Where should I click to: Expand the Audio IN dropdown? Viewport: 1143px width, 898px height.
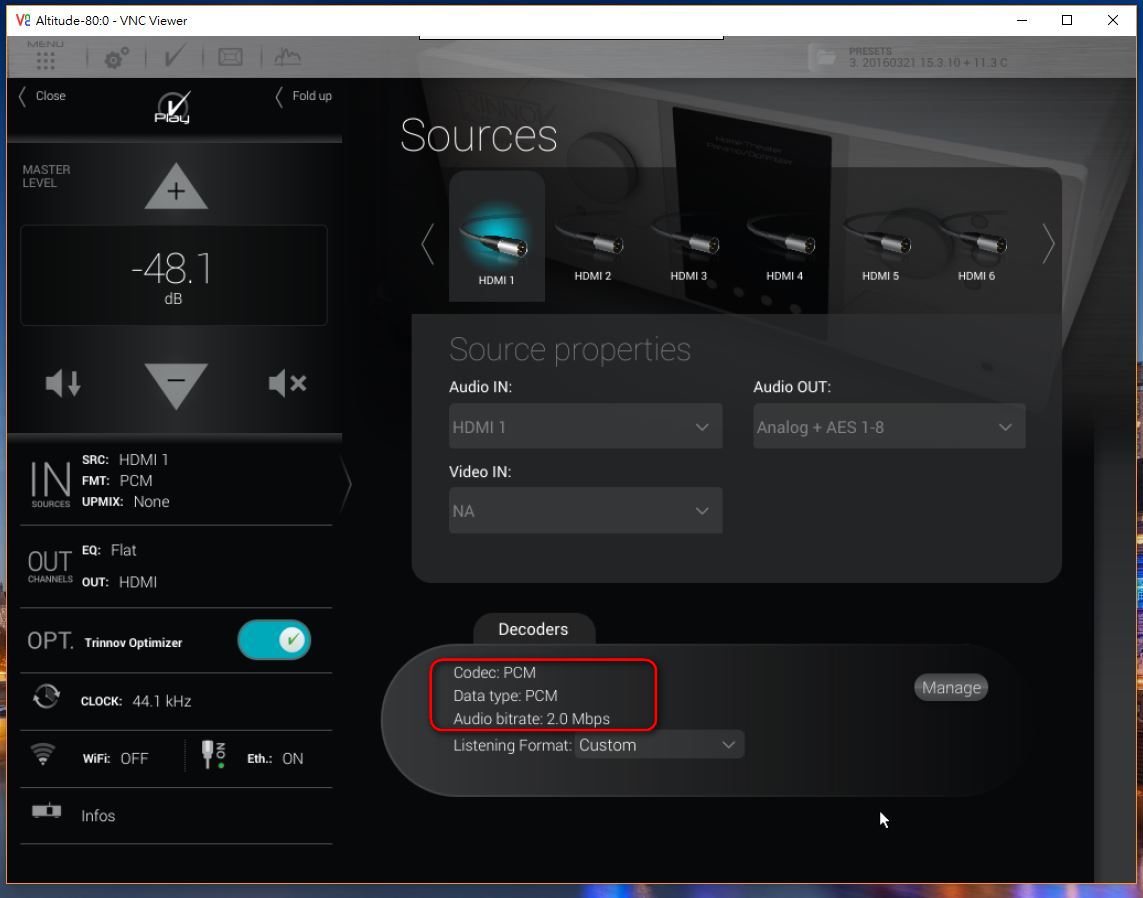click(x=585, y=427)
